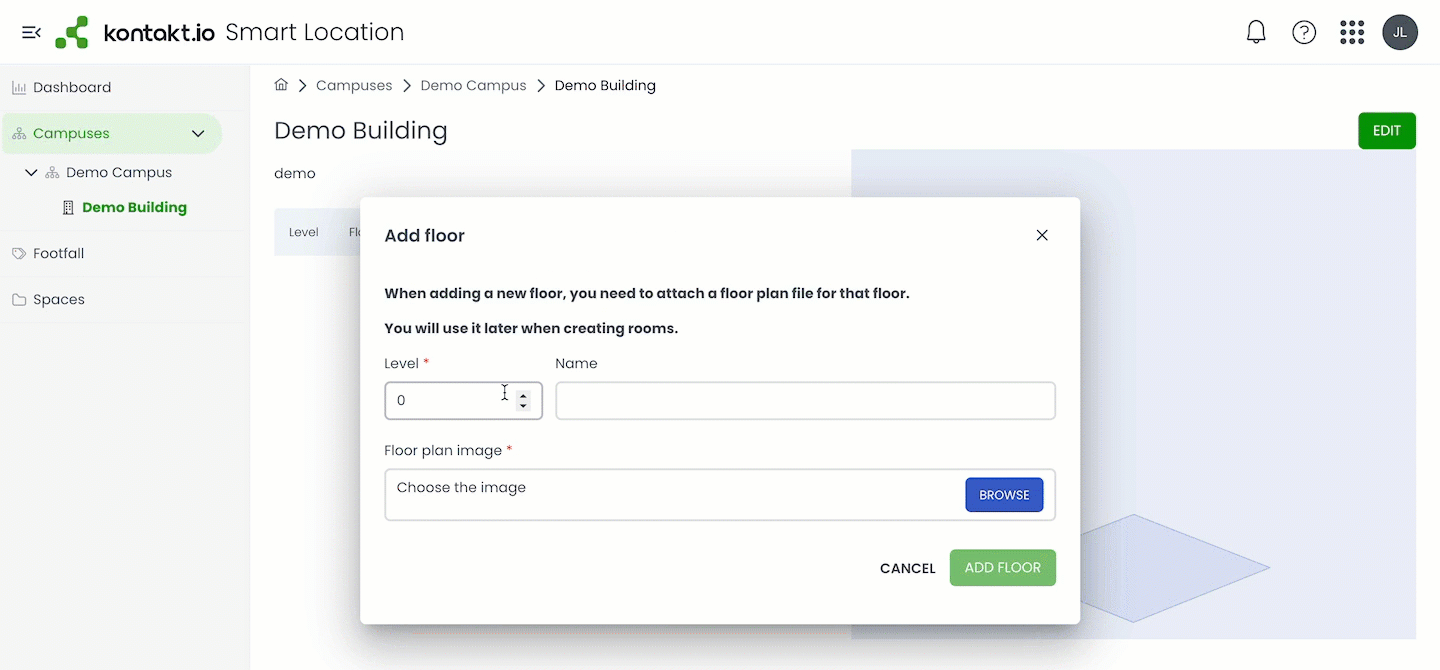Click the kontakt.io logo icon
This screenshot has width=1440, height=670.
pos(71,31)
